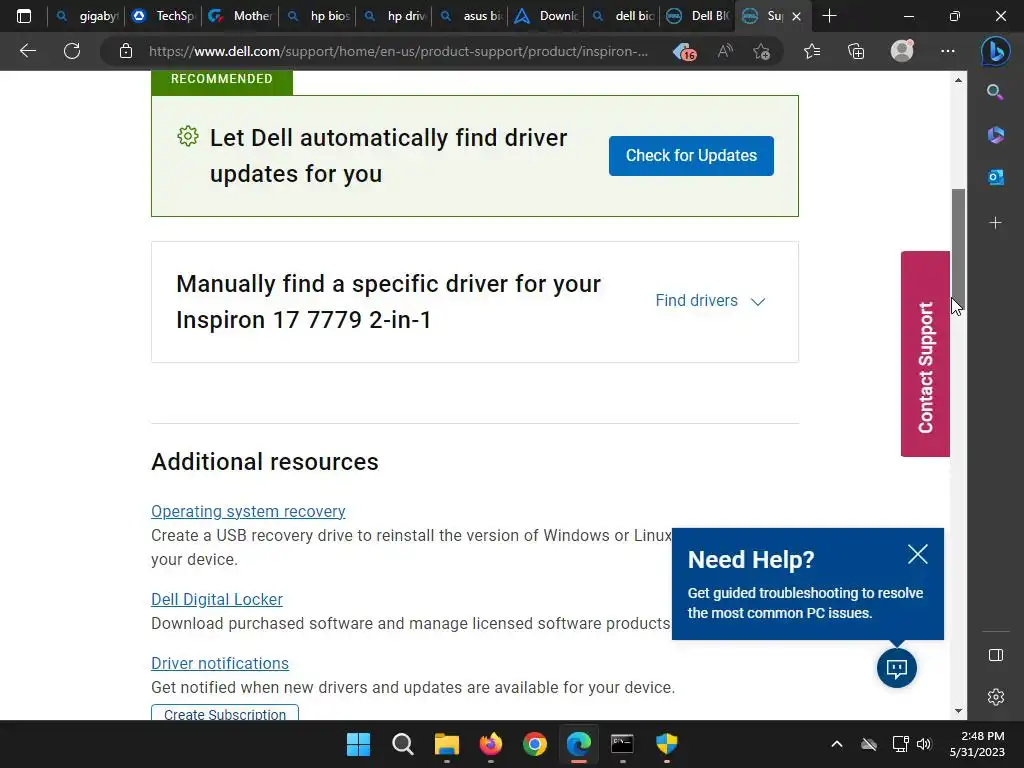Switch to the dell bio search tab

[623, 16]
